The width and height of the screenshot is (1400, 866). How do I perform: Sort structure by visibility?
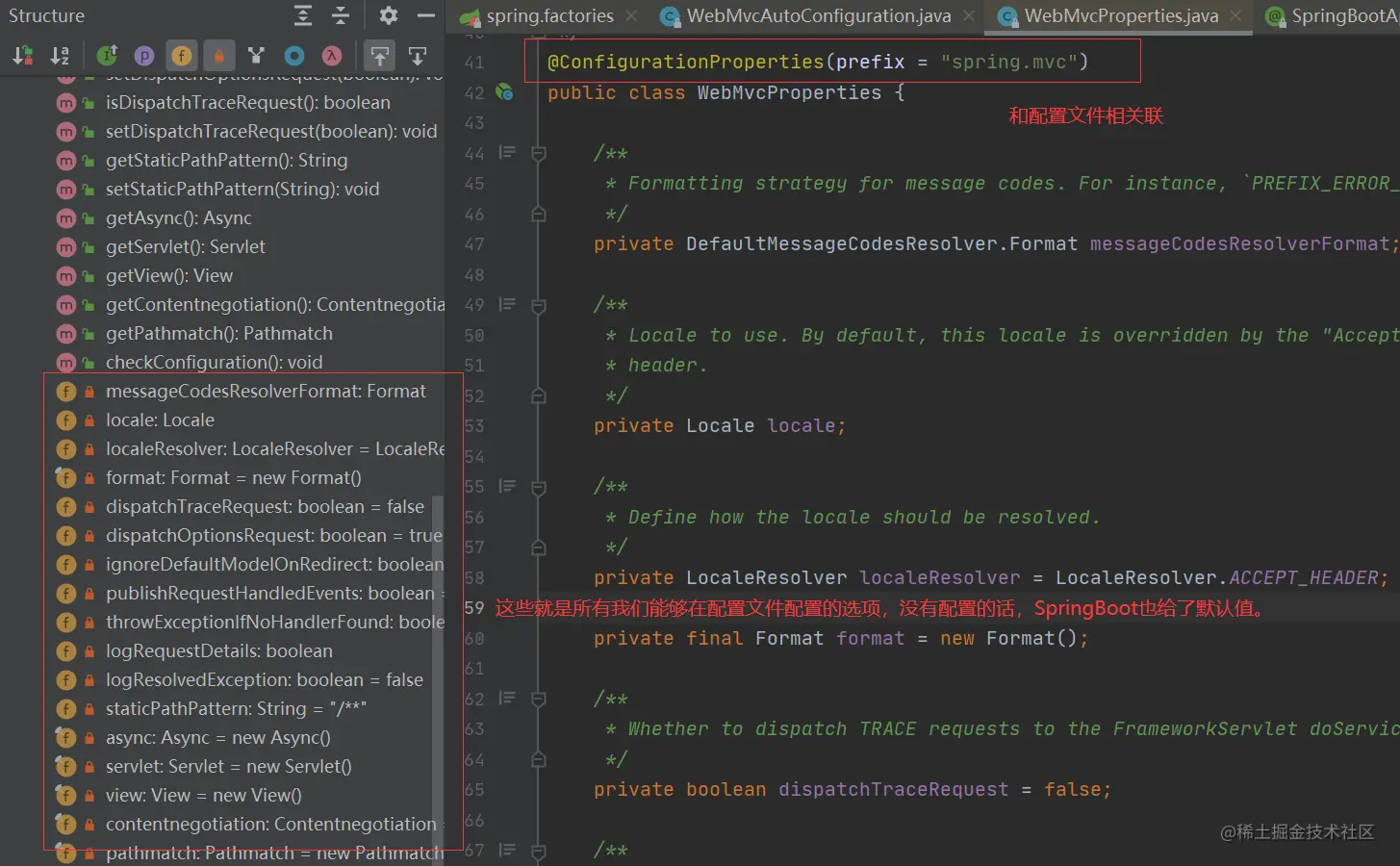[x=23, y=56]
